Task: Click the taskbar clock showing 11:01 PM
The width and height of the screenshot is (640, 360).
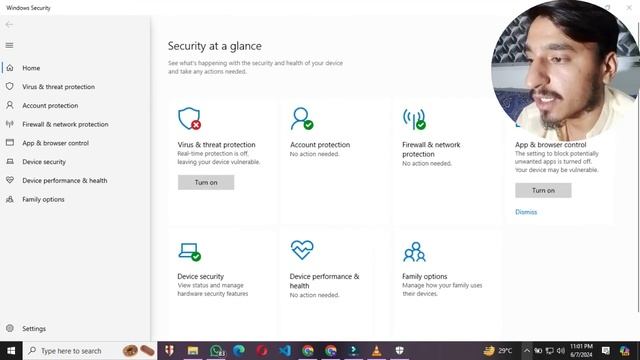Action: point(581,351)
